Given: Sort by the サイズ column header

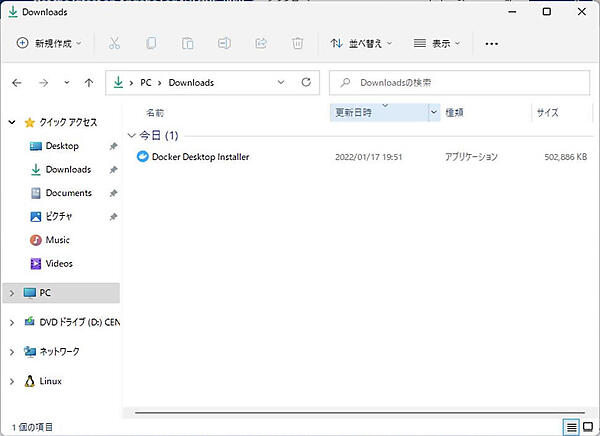Looking at the screenshot, I should tap(547, 113).
